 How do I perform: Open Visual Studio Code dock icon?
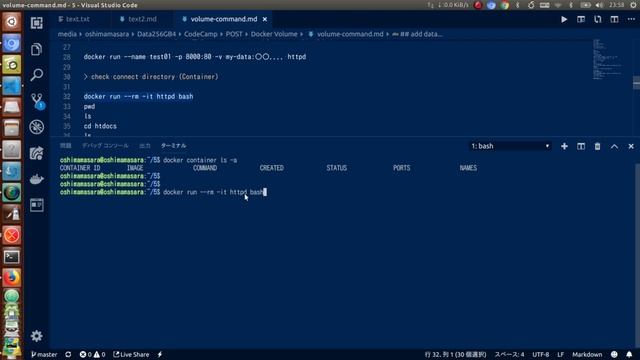[11, 86]
